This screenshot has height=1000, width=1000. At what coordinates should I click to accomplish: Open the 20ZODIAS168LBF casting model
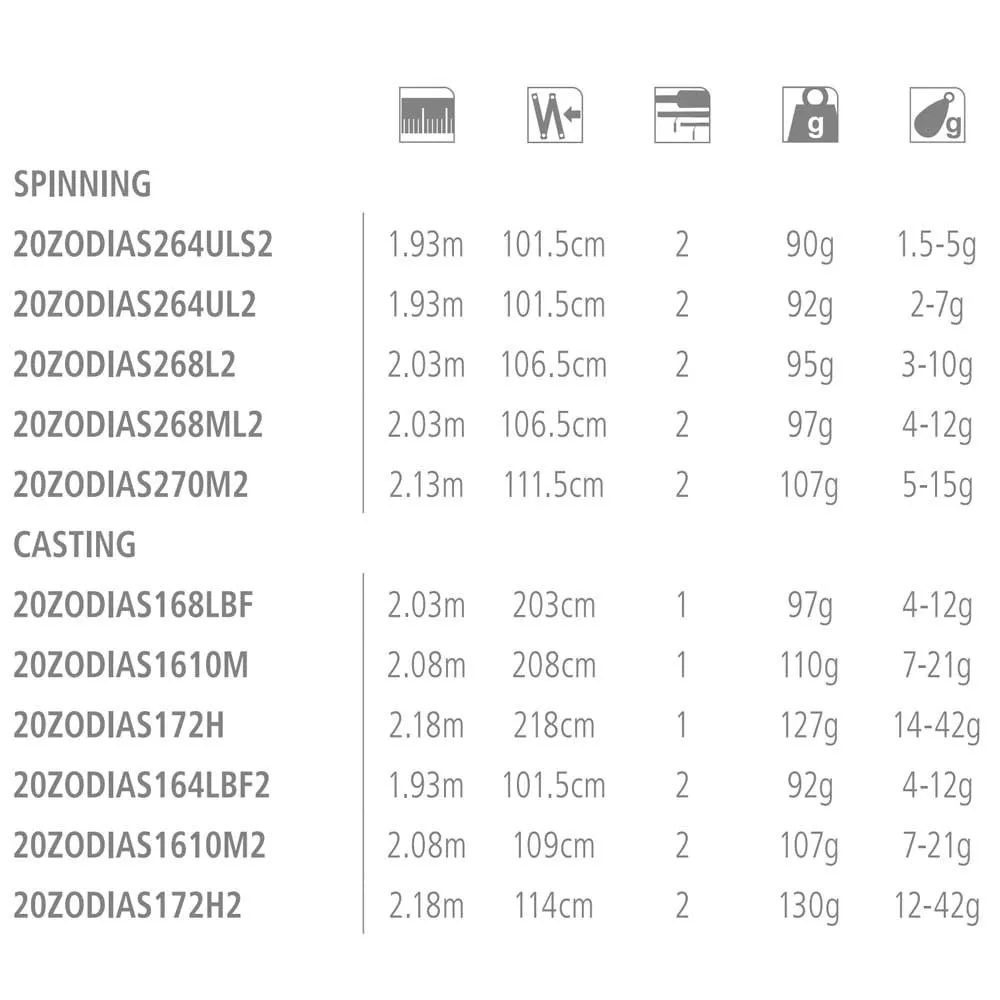click(134, 605)
